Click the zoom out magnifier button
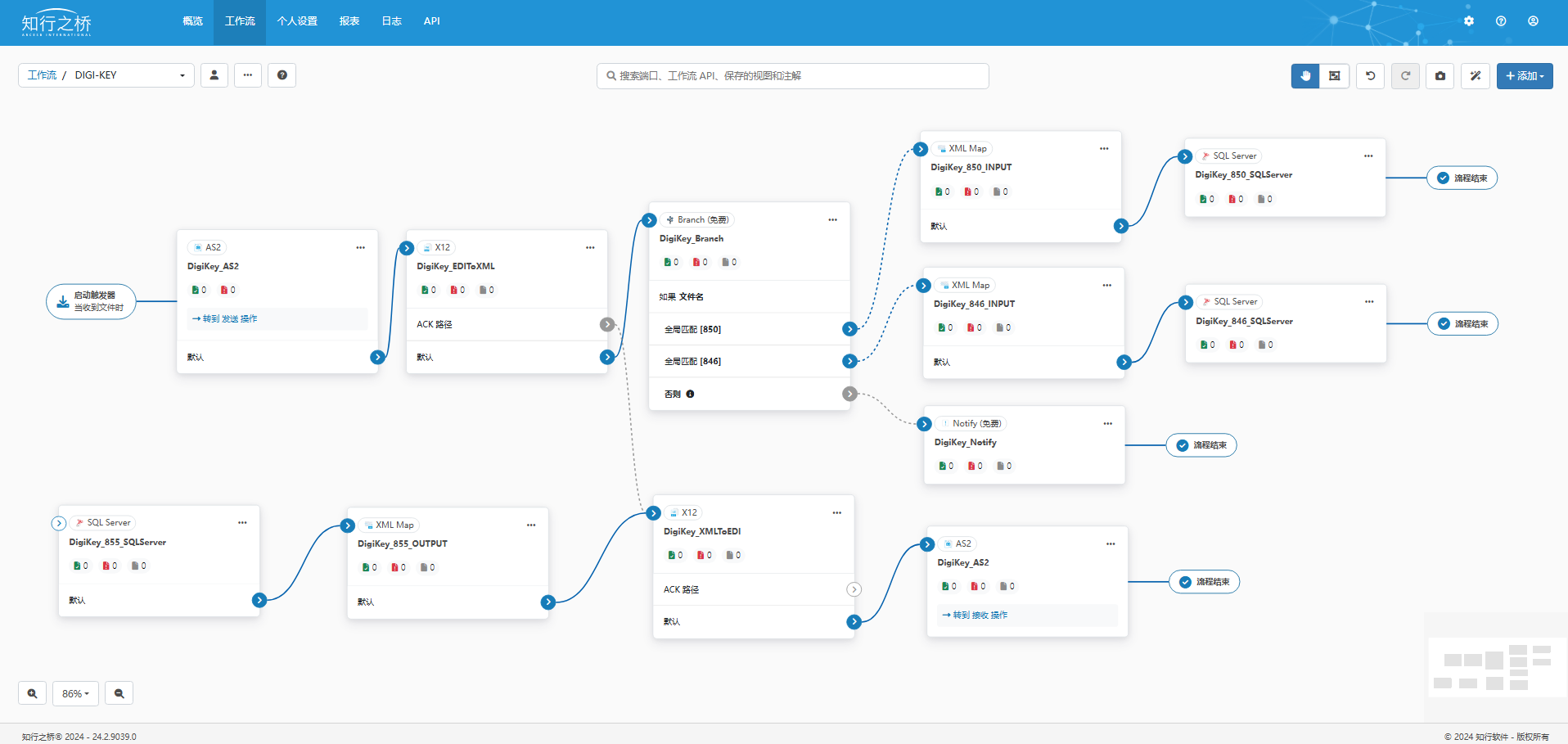Screen dimensions: 1568x744 (119, 693)
